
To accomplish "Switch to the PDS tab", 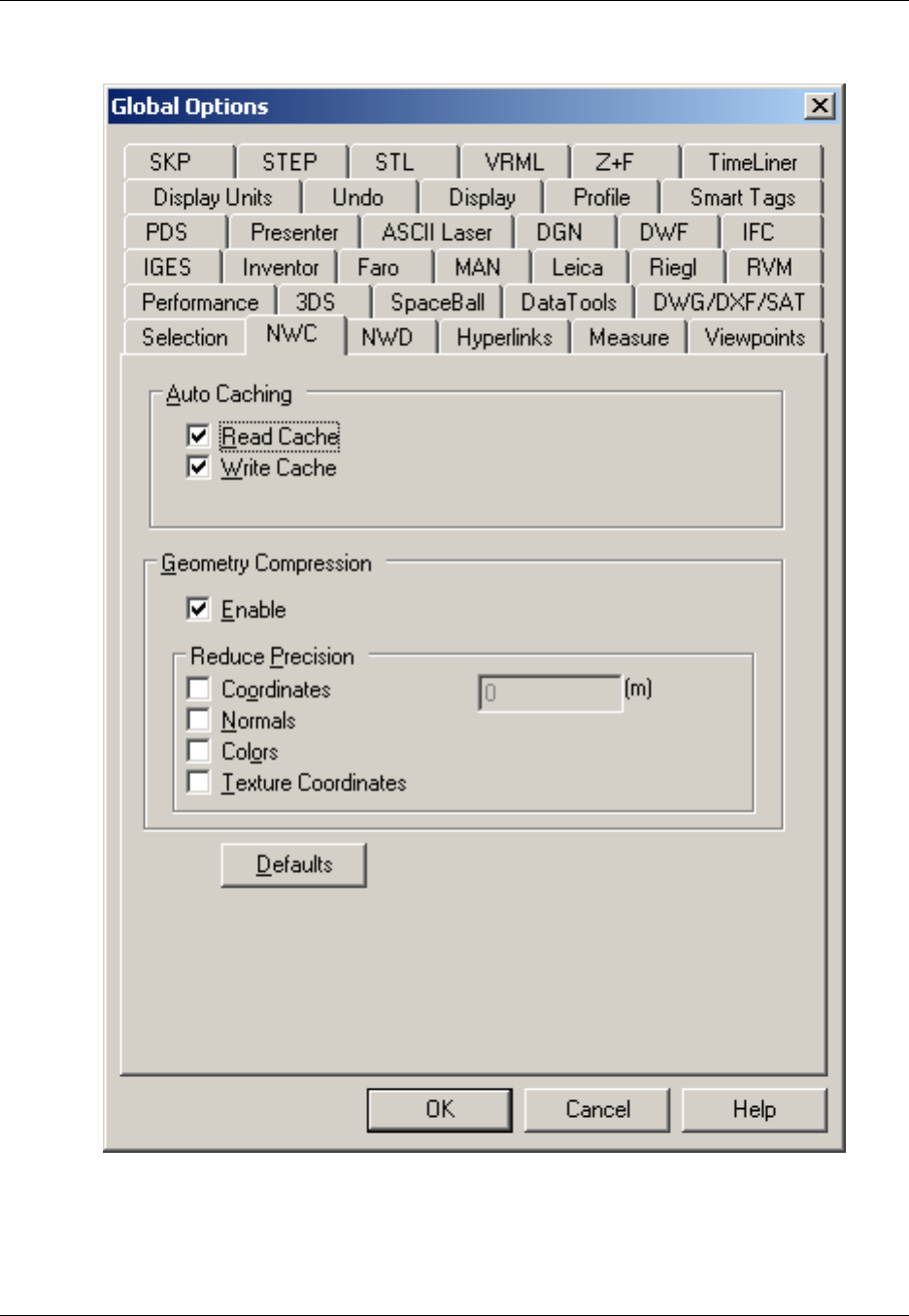I will pyautogui.click(x=176, y=232).
